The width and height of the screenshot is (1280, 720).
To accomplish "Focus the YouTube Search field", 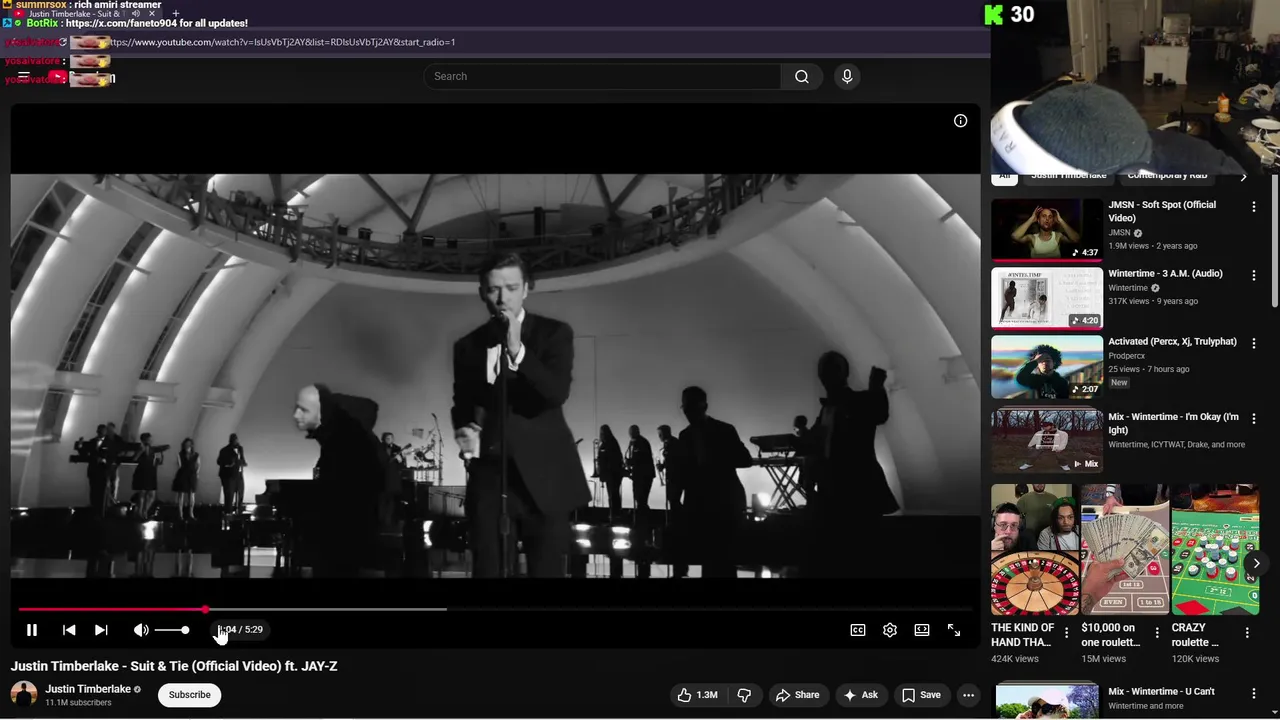I will click(x=602, y=76).
